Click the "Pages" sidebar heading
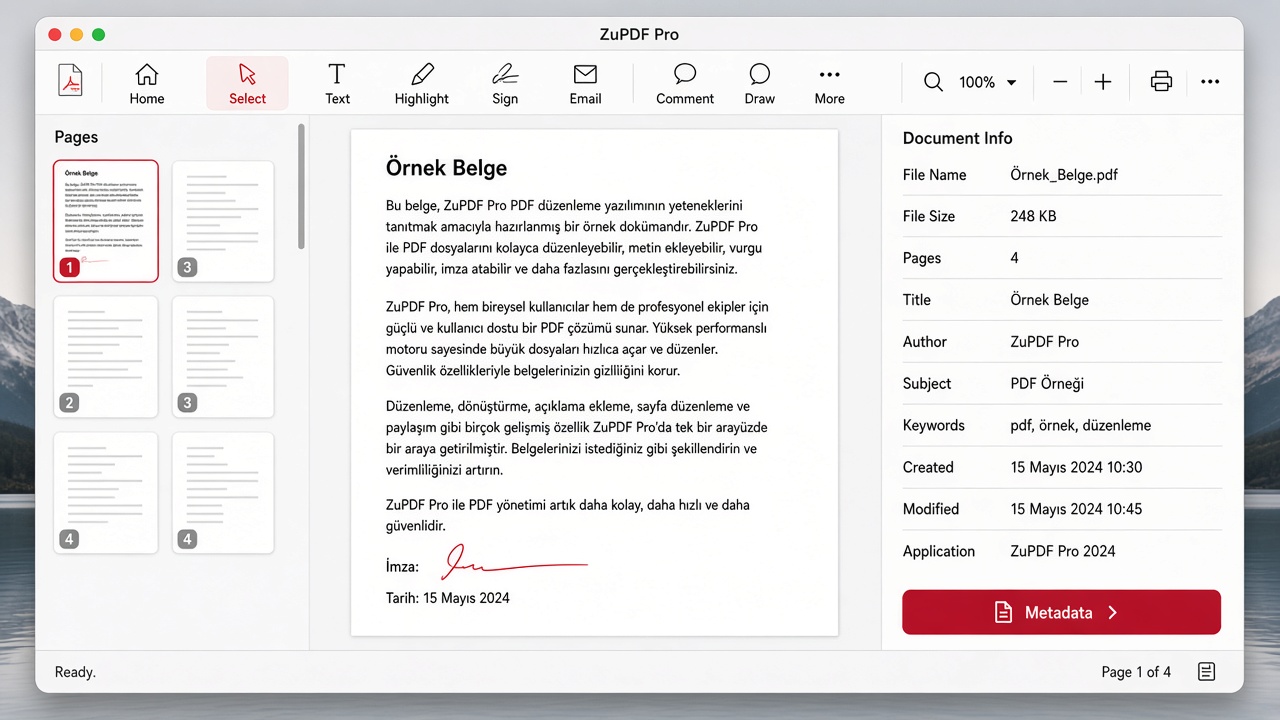Image resolution: width=1280 pixels, height=720 pixels. click(76, 137)
